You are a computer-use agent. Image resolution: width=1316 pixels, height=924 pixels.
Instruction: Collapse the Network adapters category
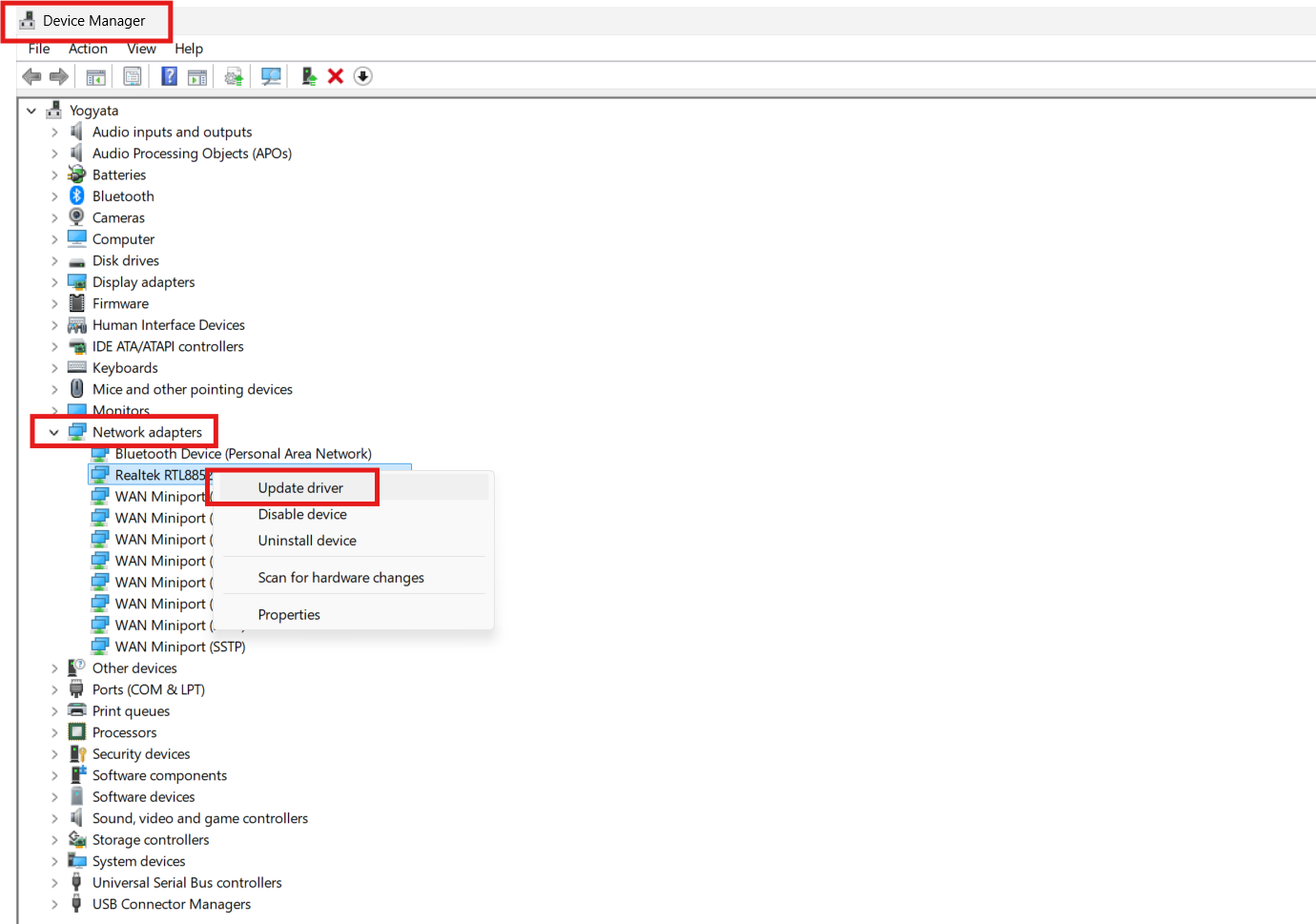click(x=53, y=431)
